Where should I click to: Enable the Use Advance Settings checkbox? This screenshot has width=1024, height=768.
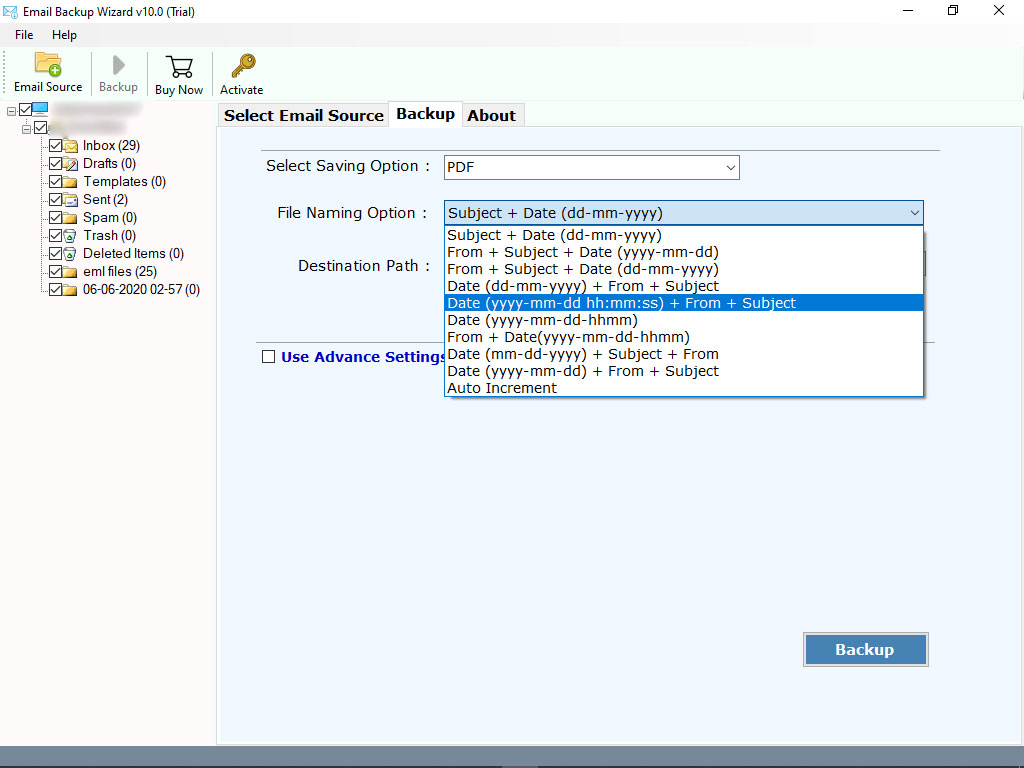268,357
